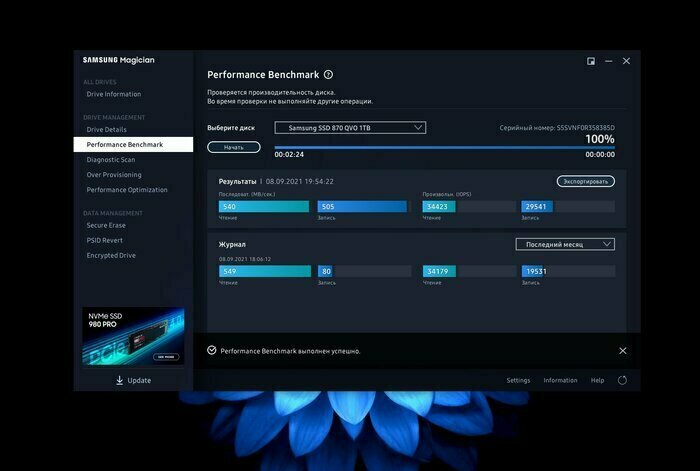Click the Update download icon

pyautogui.click(x=119, y=380)
